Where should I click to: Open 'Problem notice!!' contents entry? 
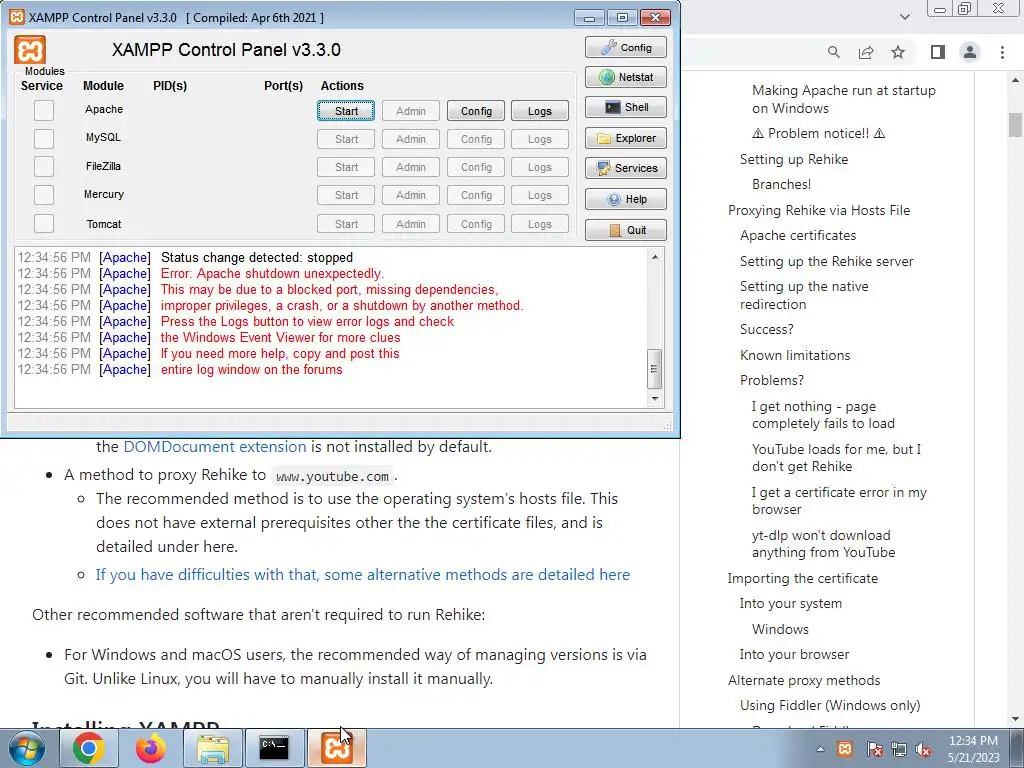818,133
